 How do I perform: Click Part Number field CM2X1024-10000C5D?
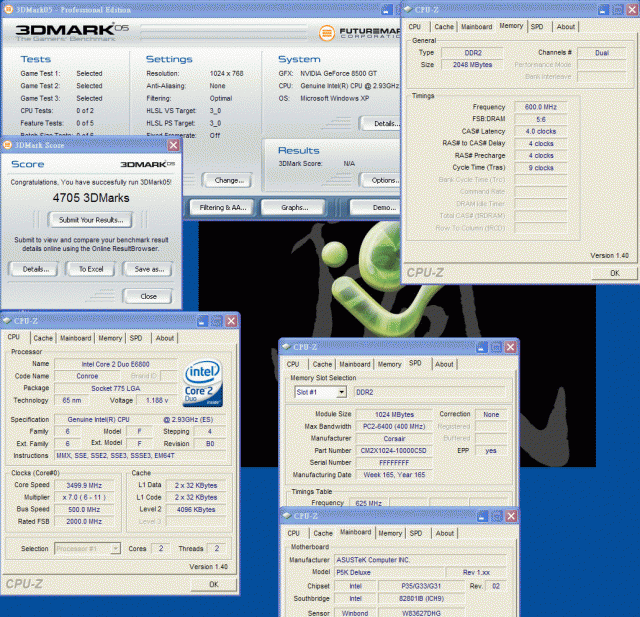[x=393, y=451]
